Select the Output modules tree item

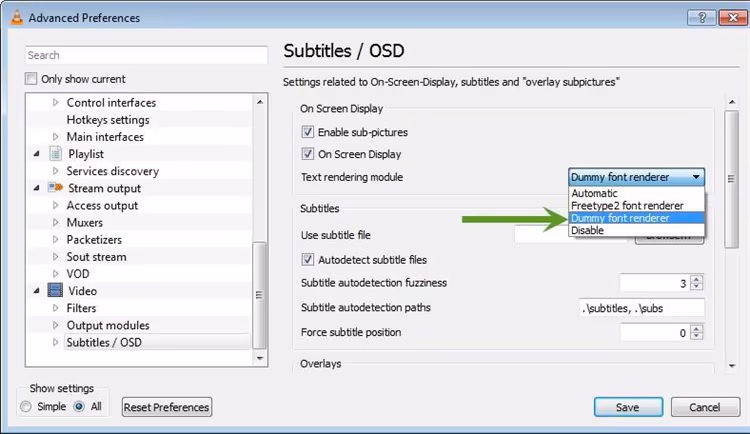coord(108,325)
